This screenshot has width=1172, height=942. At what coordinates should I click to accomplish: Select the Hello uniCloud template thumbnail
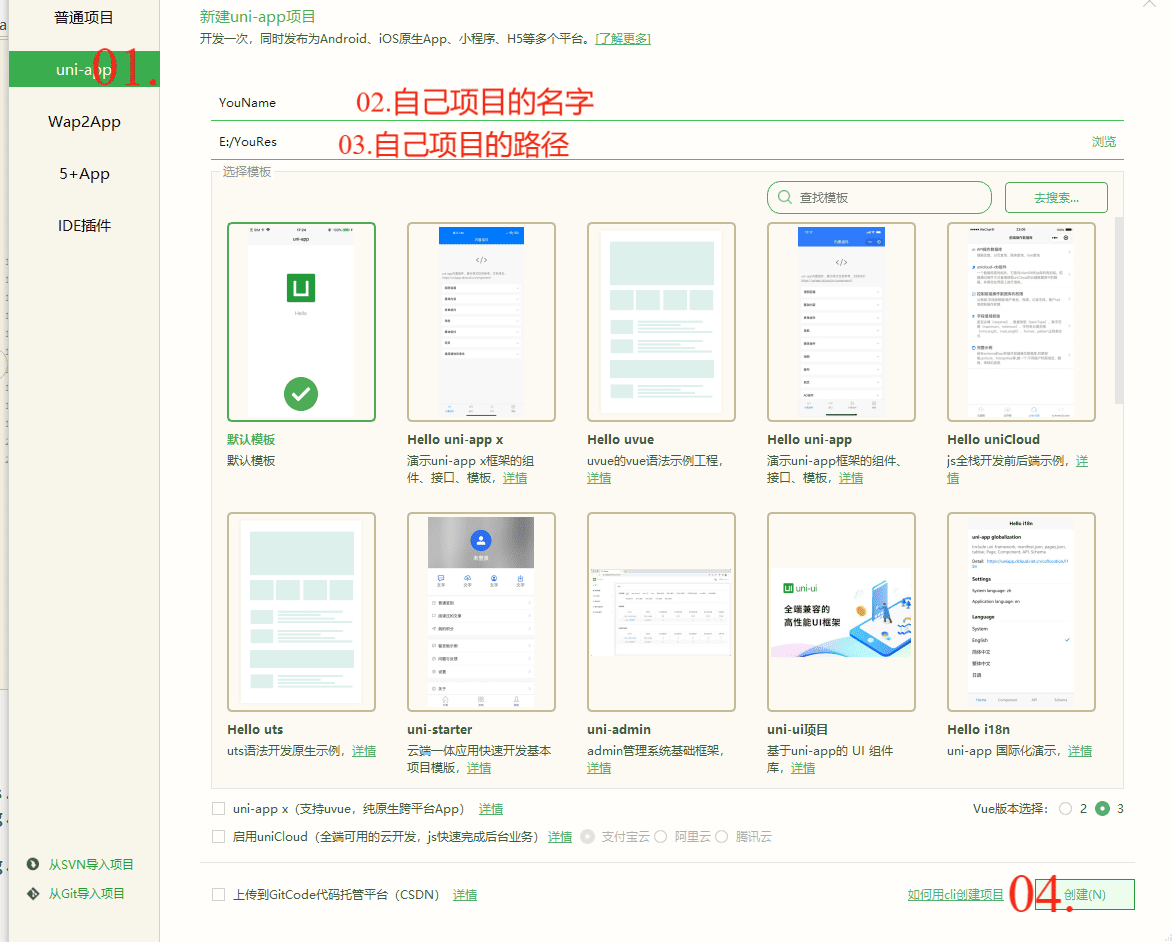click(1021, 321)
